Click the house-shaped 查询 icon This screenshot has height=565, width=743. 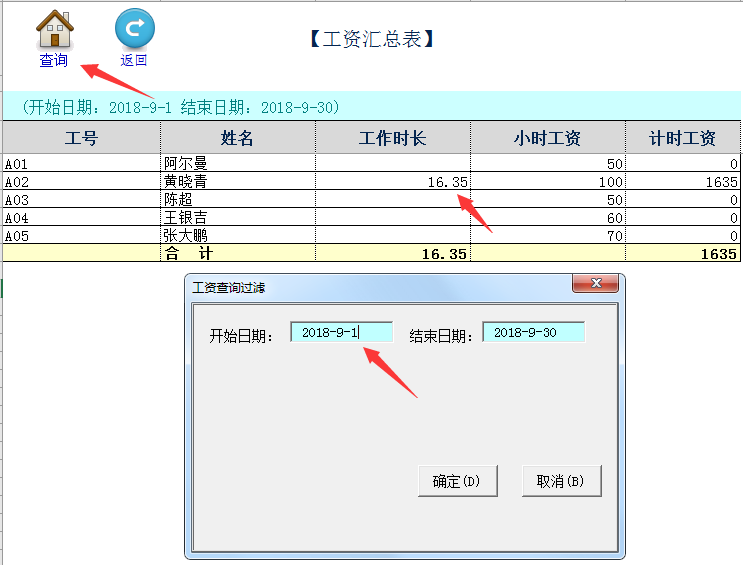54,29
